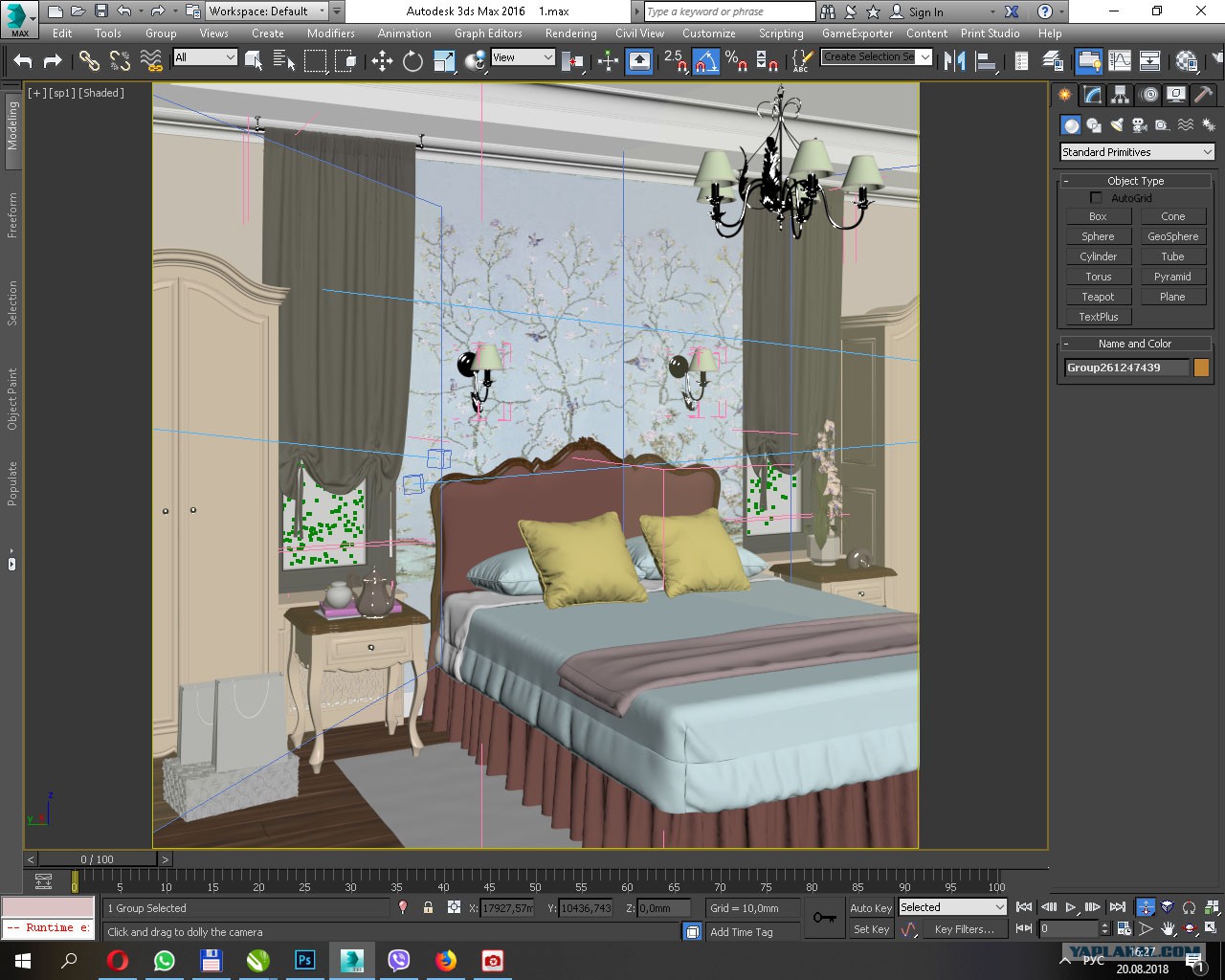
Task: Open the Rendering menu
Action: (x=571, y=33)
